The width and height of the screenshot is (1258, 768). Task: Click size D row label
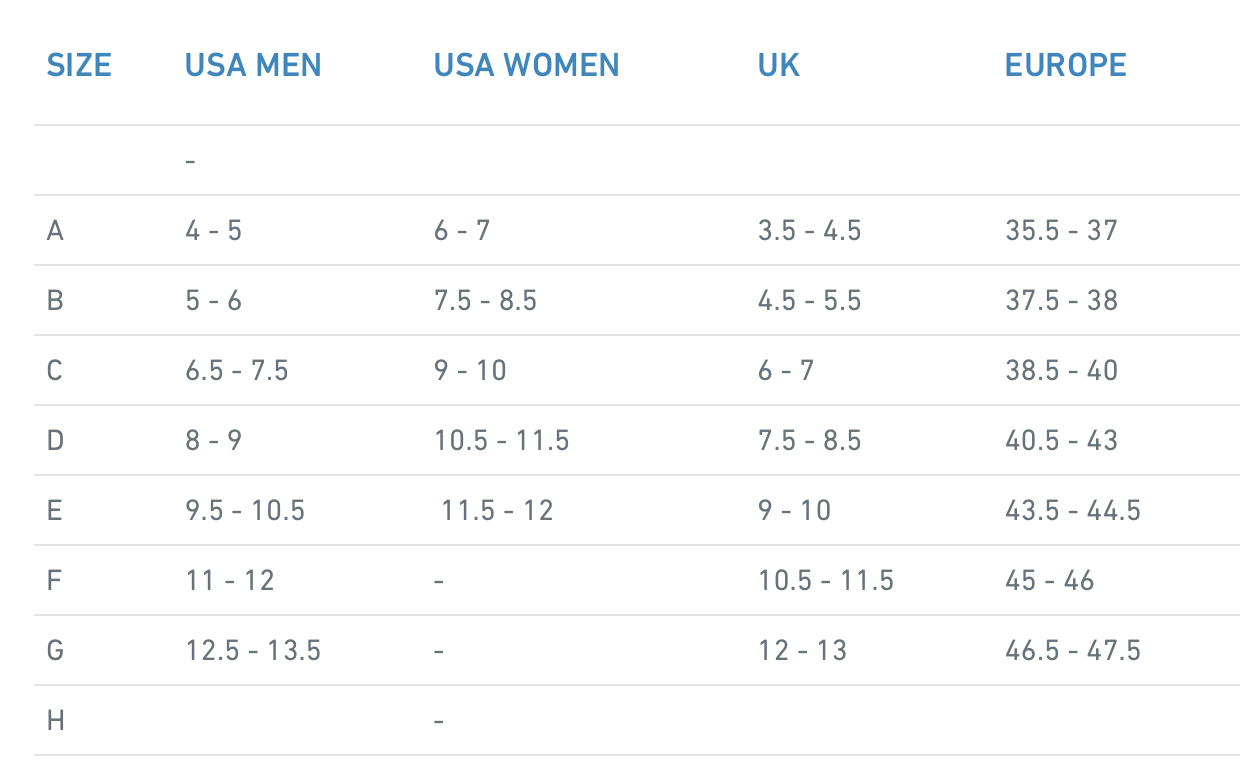tap(55, 440)
